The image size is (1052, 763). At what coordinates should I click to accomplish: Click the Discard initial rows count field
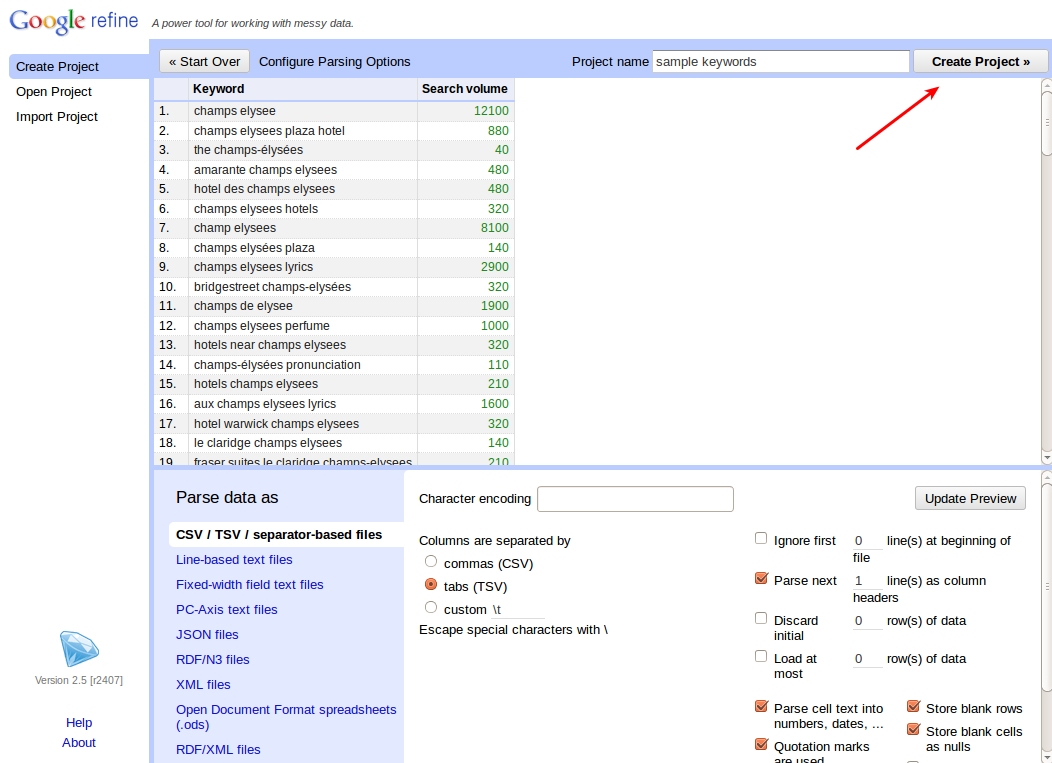[x=867, y=621]
